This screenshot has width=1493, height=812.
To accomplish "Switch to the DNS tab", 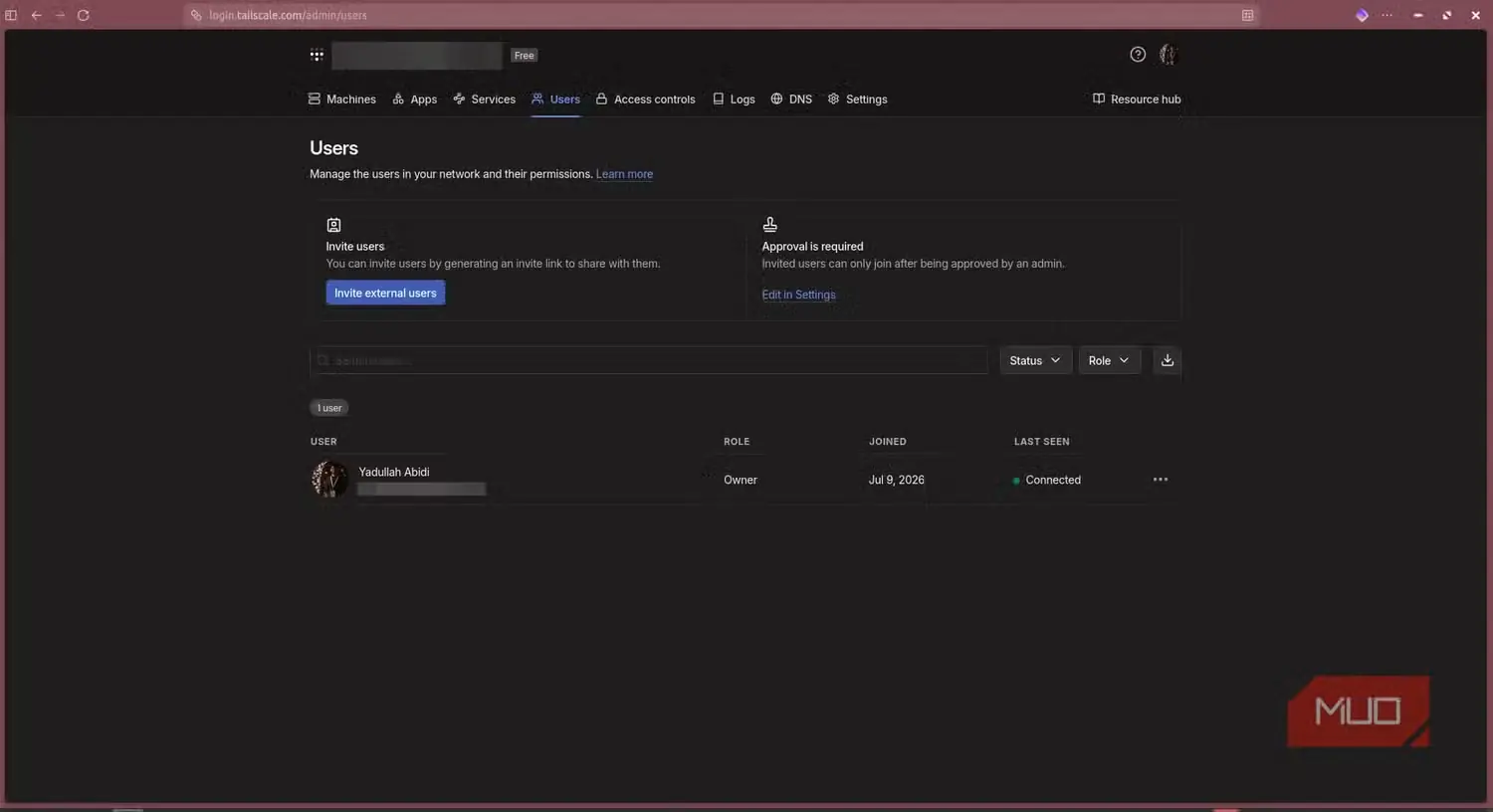I will pyautogui.click(x=791, y=100).
